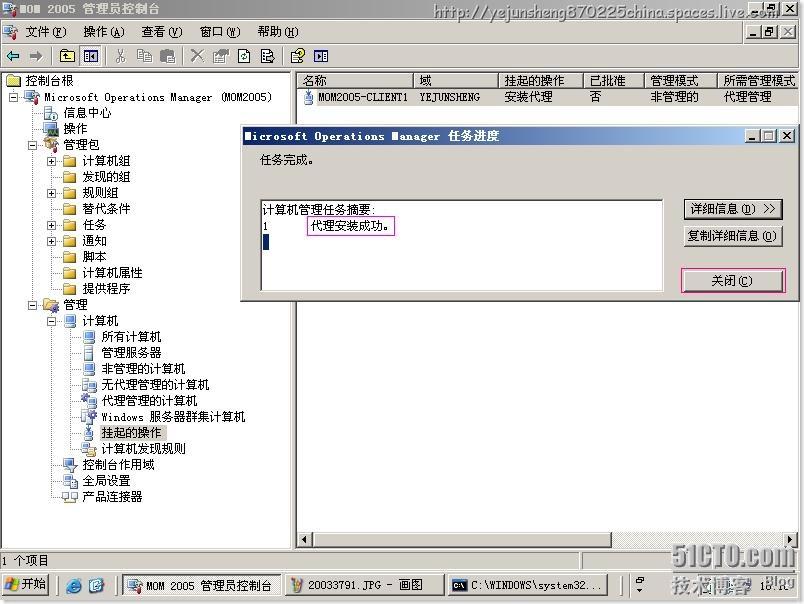Click the horizontal scrollbar right arrow

790,539
